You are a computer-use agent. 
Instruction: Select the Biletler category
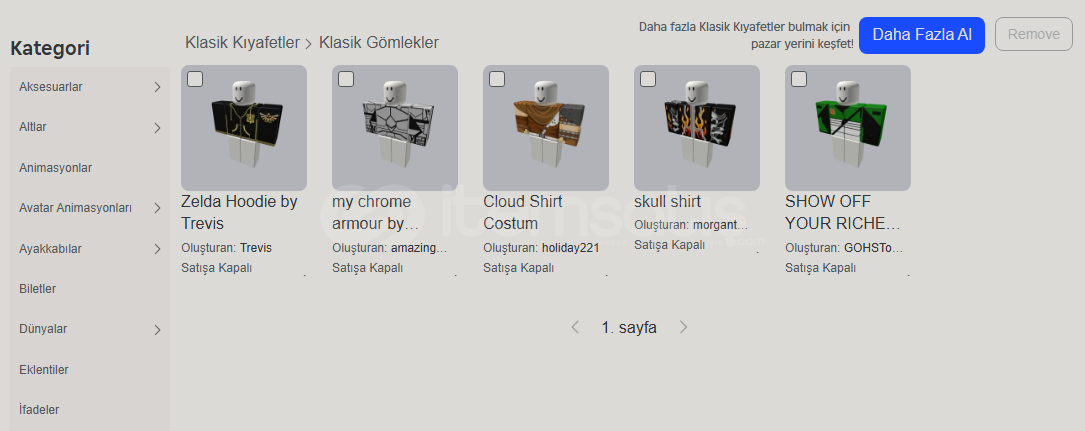pyautogui.click(x=37, y=289)
